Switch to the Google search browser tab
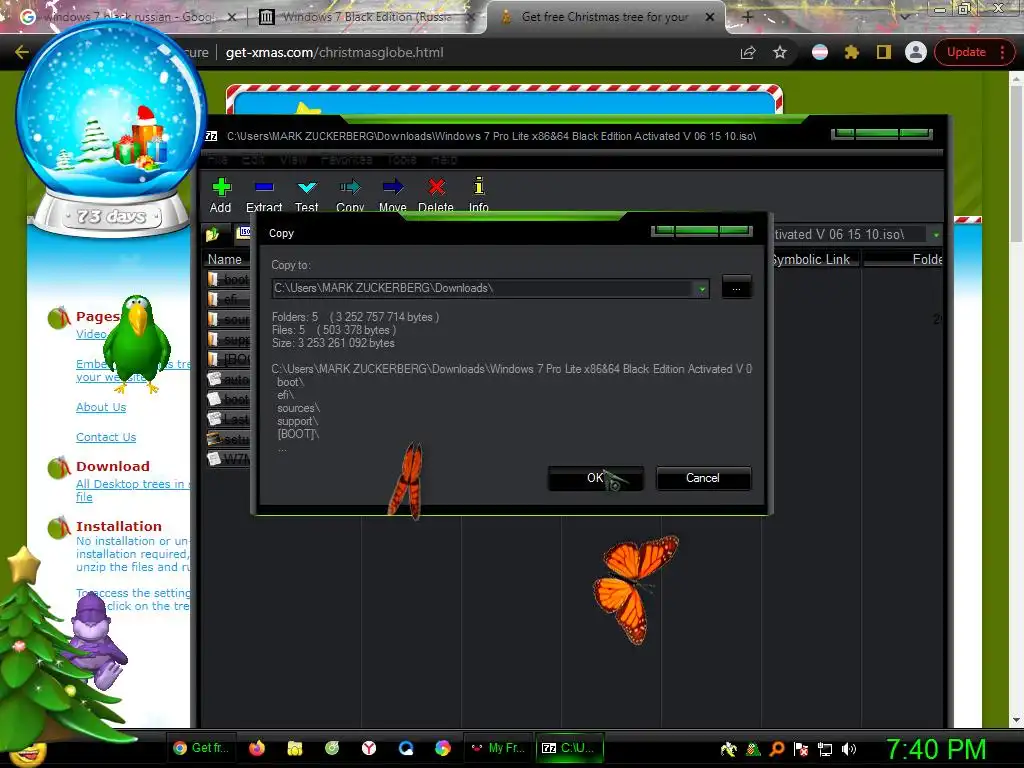The image size is (1024, 768). tap(127, 17)
